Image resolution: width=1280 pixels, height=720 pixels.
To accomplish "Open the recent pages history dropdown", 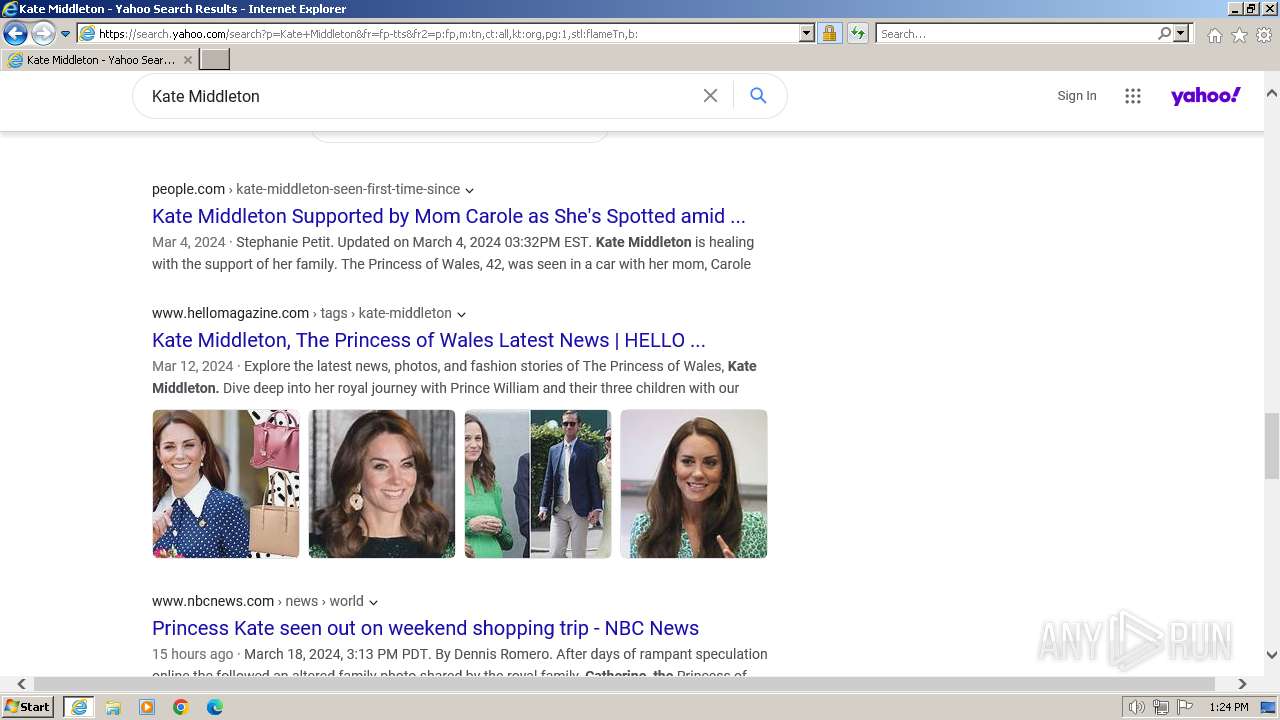I will [65, 34].
